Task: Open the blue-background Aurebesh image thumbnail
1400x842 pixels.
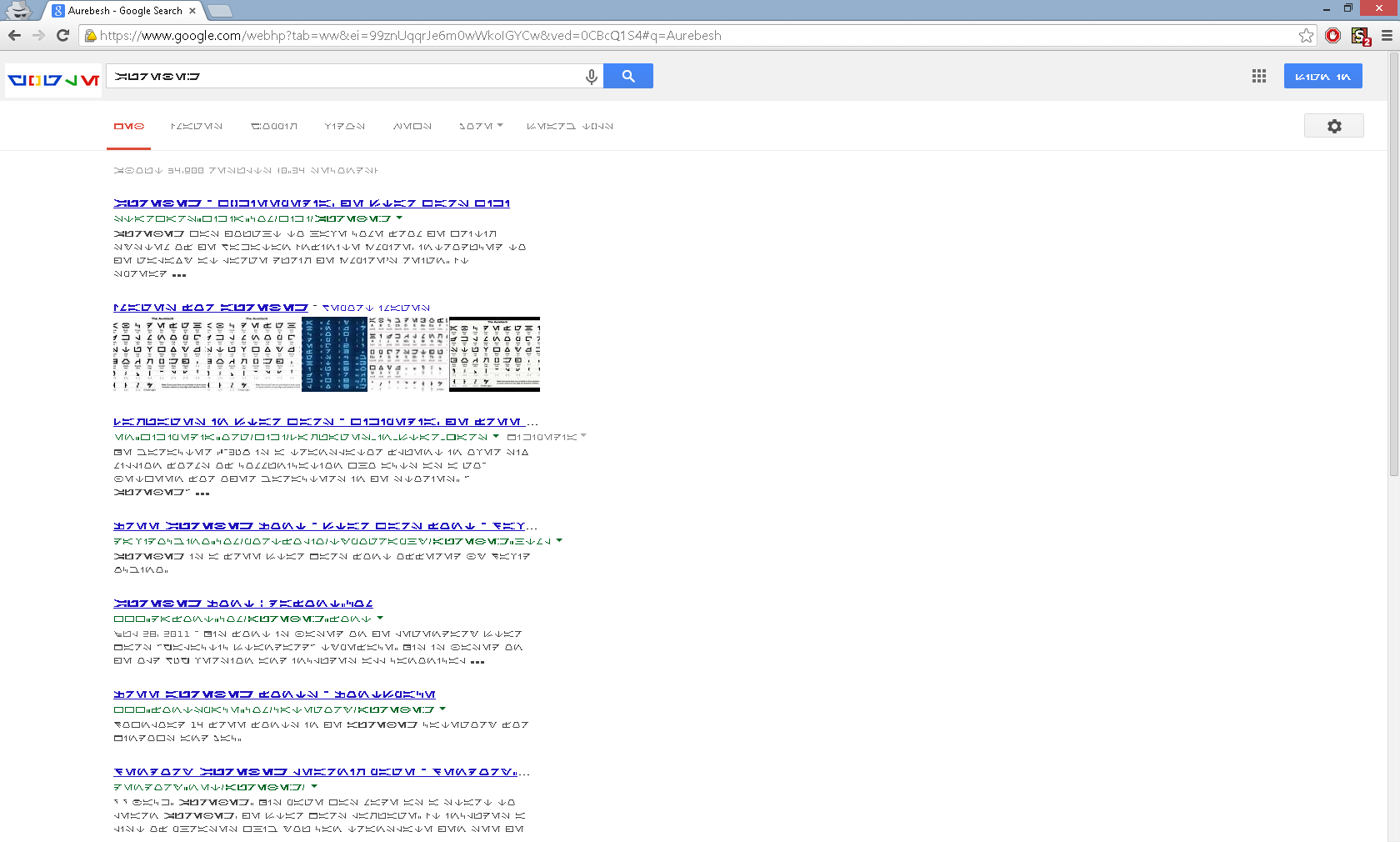Action: click(334, 354)
